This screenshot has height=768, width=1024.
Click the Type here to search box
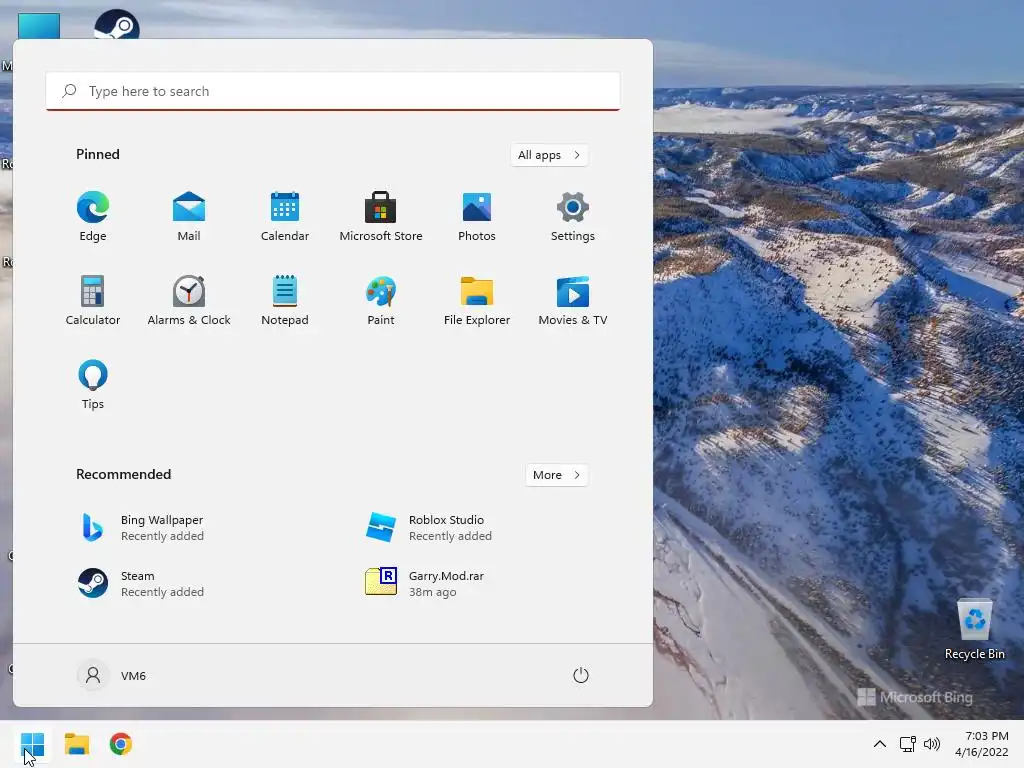333,91
